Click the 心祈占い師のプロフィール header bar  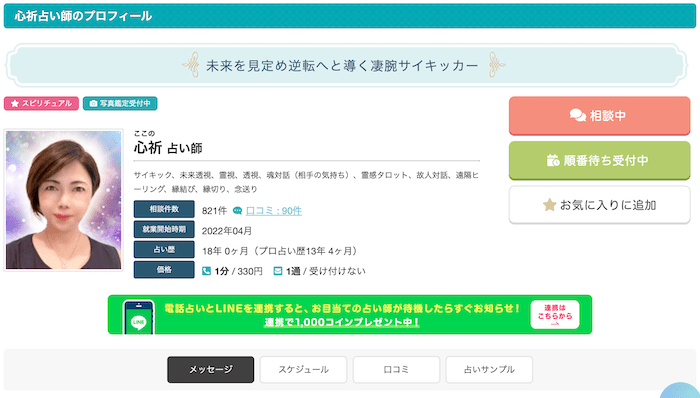click(350, 16)
